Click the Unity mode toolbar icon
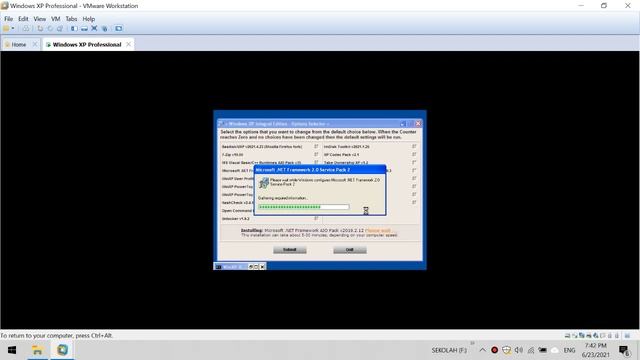The image size is (640, 360). tap(105, 29)
